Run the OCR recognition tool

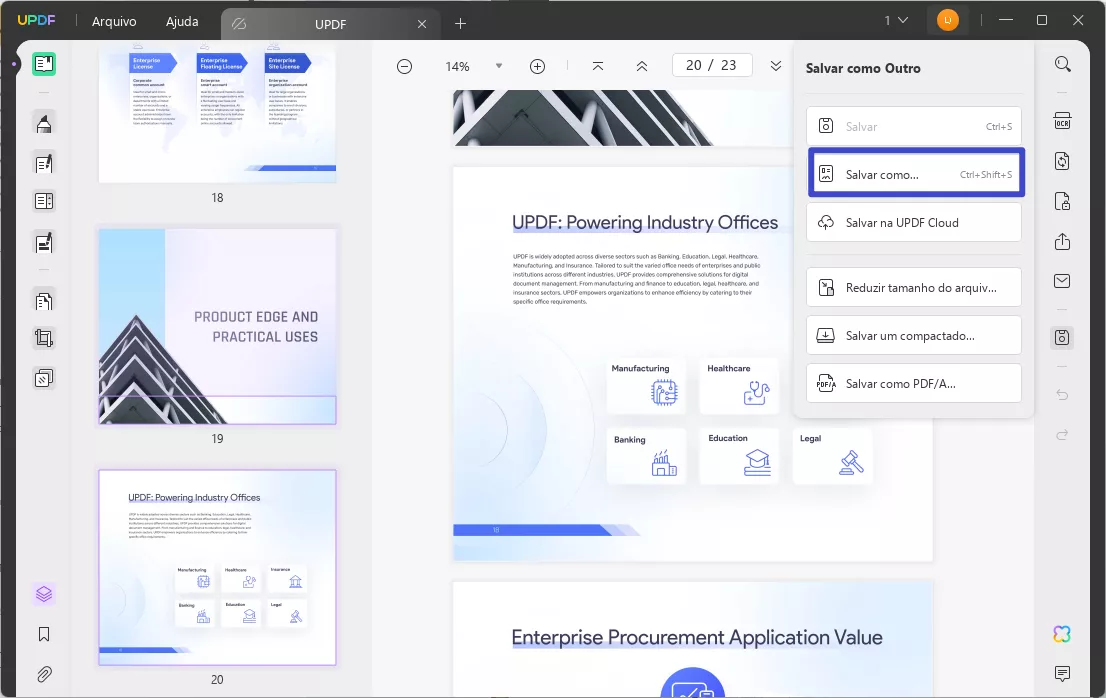(x=1062, y=121)
